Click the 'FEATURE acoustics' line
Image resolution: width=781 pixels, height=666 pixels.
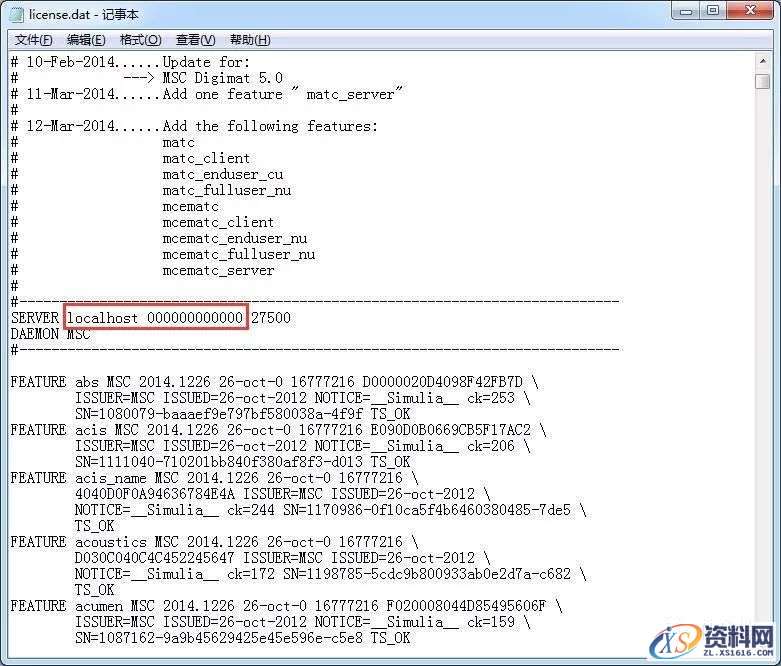(214, 541)
